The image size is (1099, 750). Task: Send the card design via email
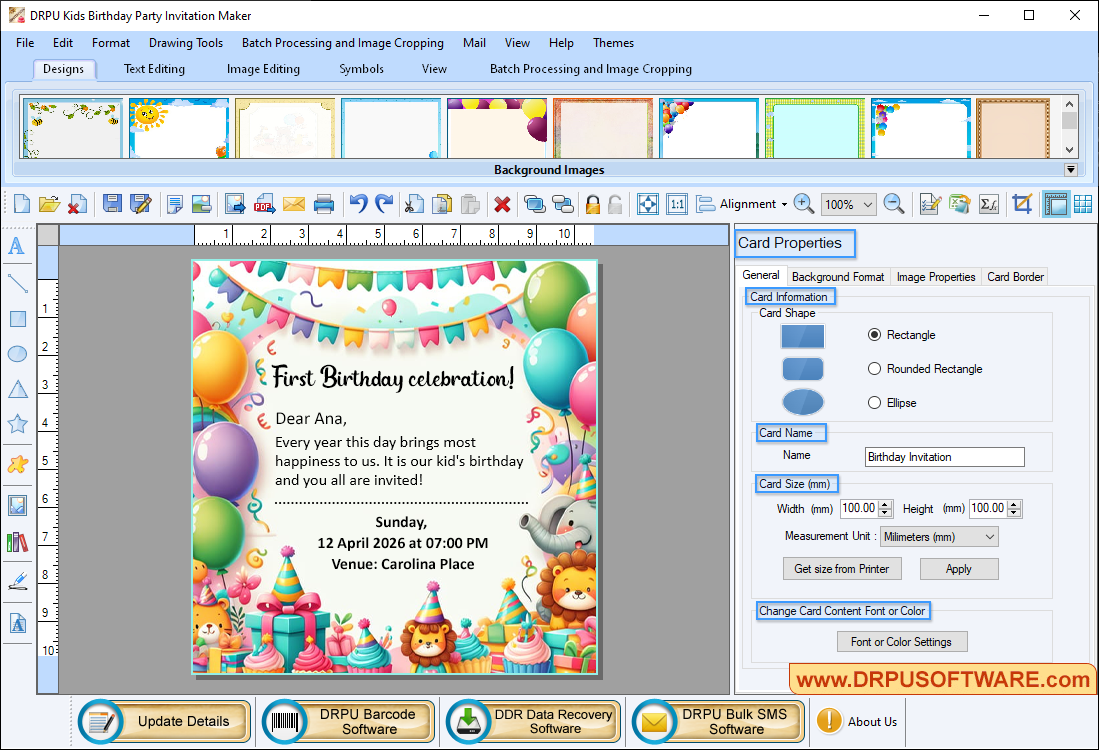(294, 203)
